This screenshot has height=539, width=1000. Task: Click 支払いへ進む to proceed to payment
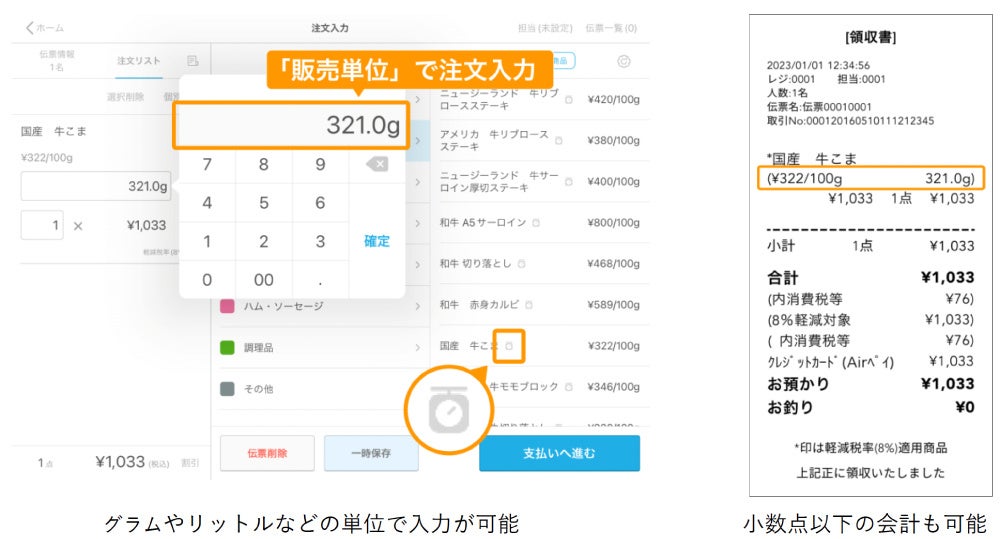pos(559,454)
